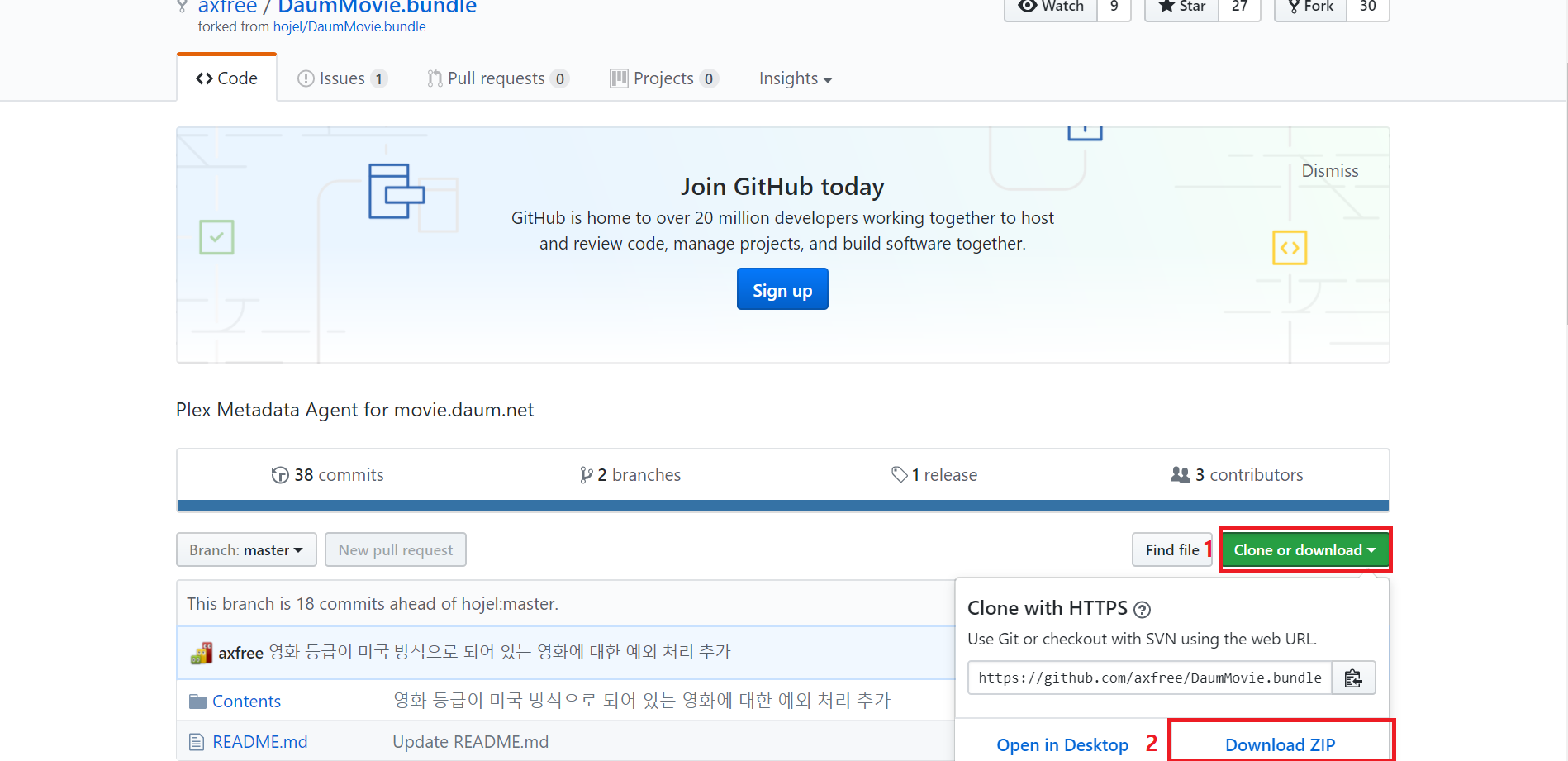
Task: Open the Issues tab
Action: [342, 78]
